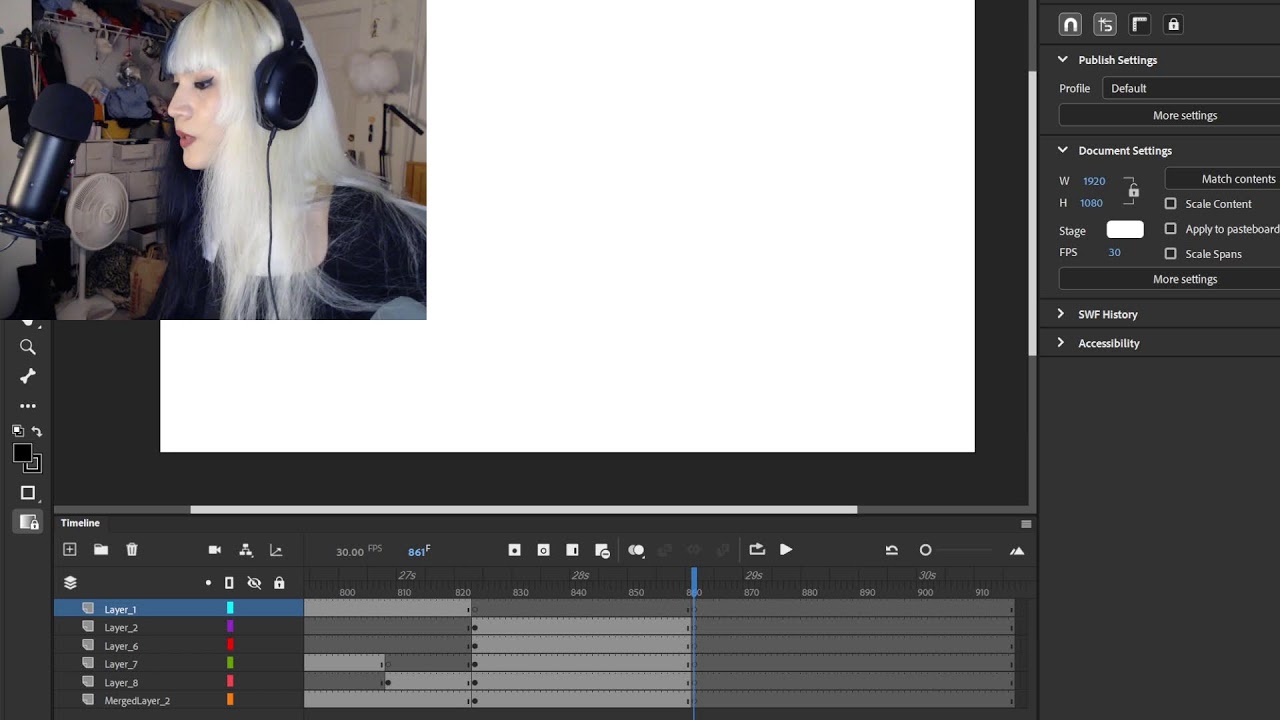Select Layer_7 in the Timeline
1280x720 pixels.
click(x=121, y=664)
